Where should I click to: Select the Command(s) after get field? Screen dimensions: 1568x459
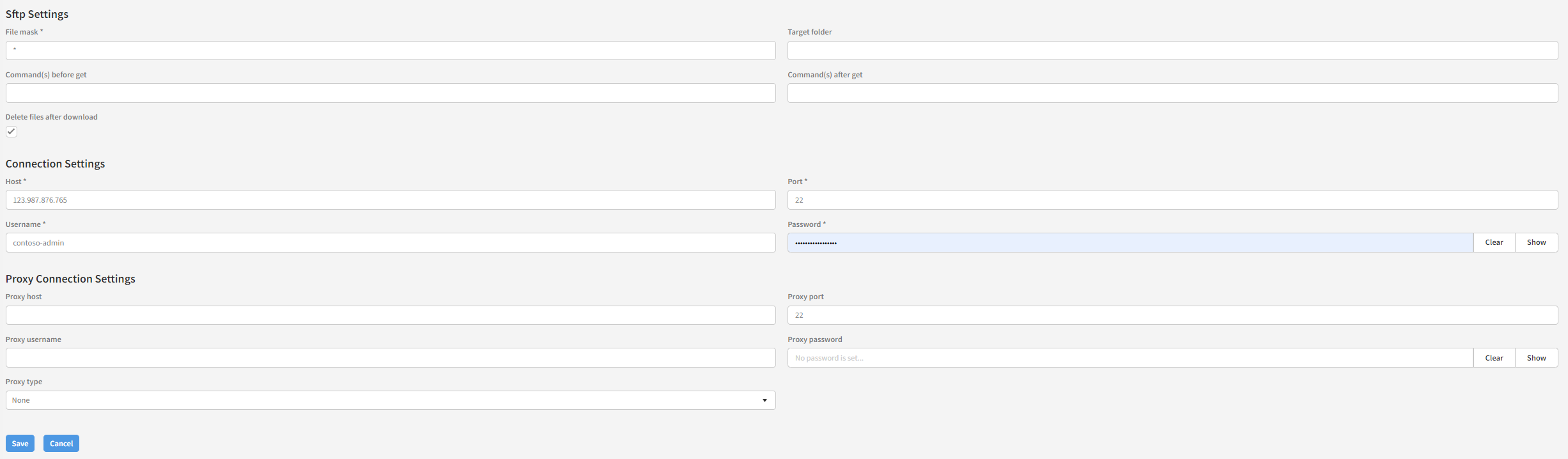(x=1172, y=93)
